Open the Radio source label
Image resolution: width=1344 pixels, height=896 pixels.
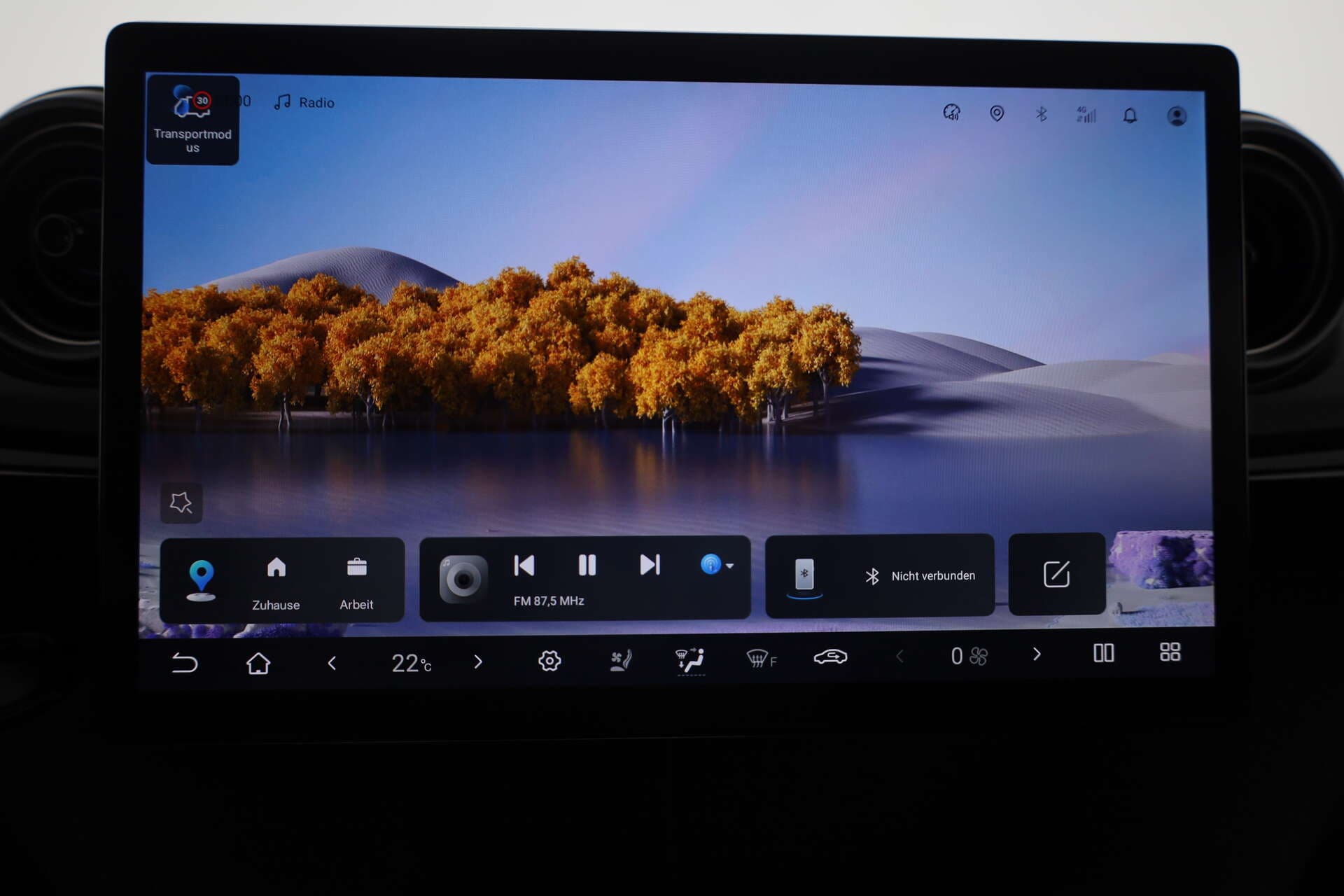(304, 102)
